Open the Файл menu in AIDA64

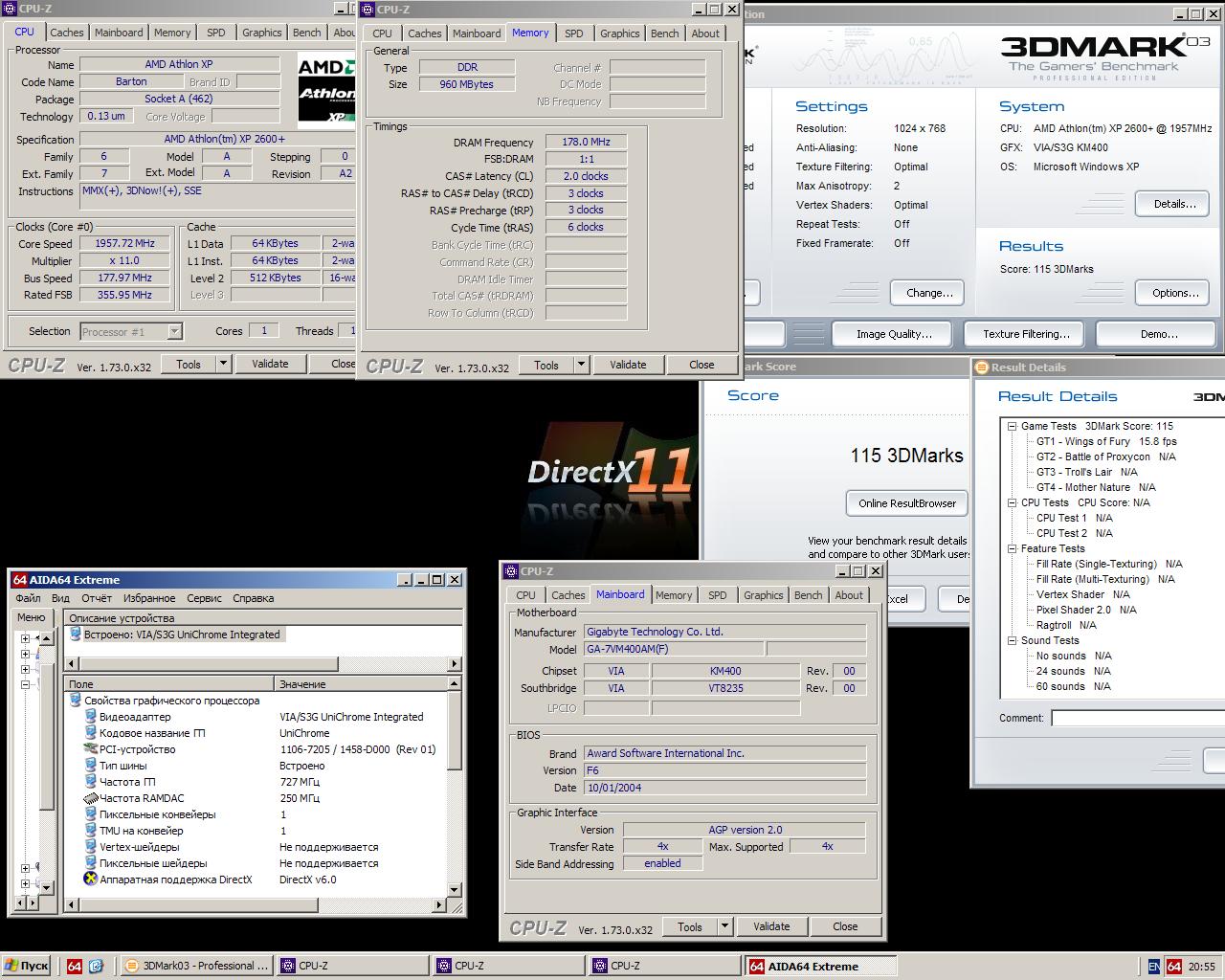click(28, 598)
